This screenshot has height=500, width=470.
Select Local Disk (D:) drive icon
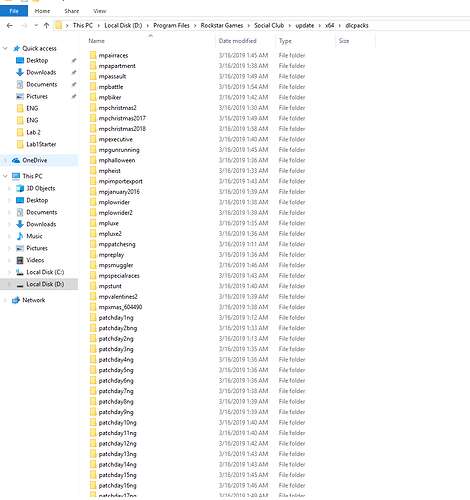pos(20,285)
